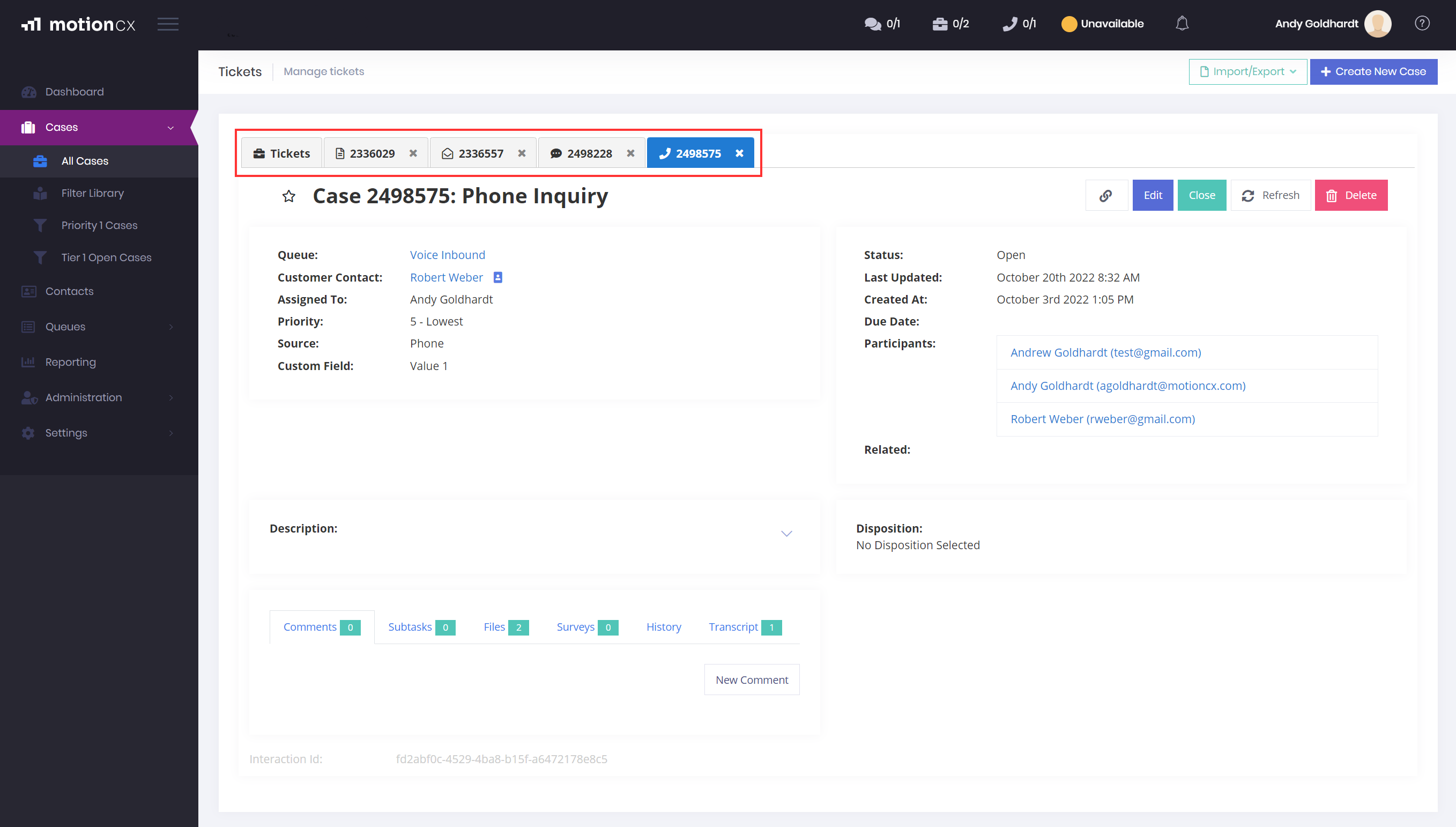Open the chat queue counter 0/1
Screen dimensions: 1456x827
click(x=882, y=24)
